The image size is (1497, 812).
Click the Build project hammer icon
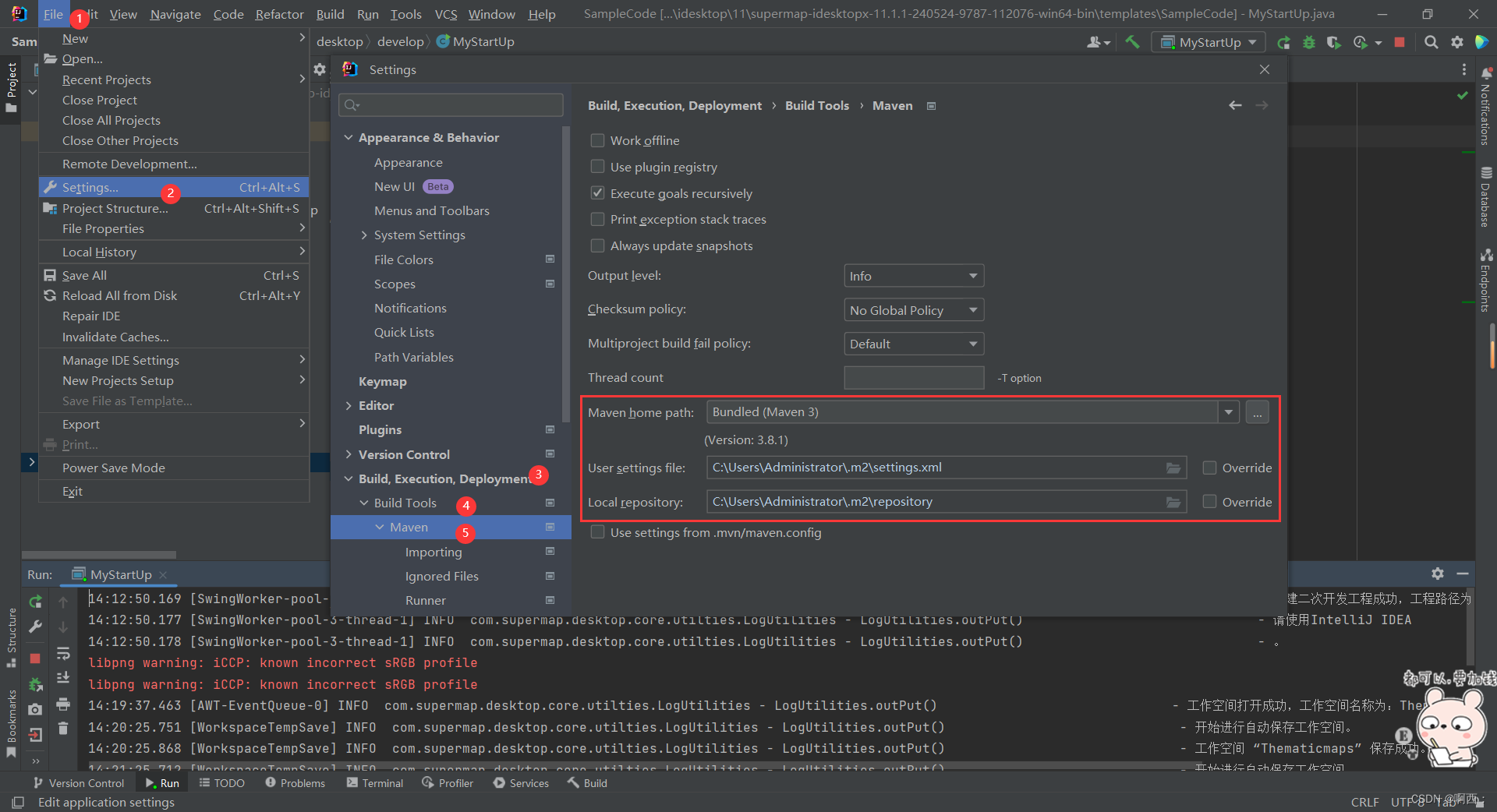1132,42
